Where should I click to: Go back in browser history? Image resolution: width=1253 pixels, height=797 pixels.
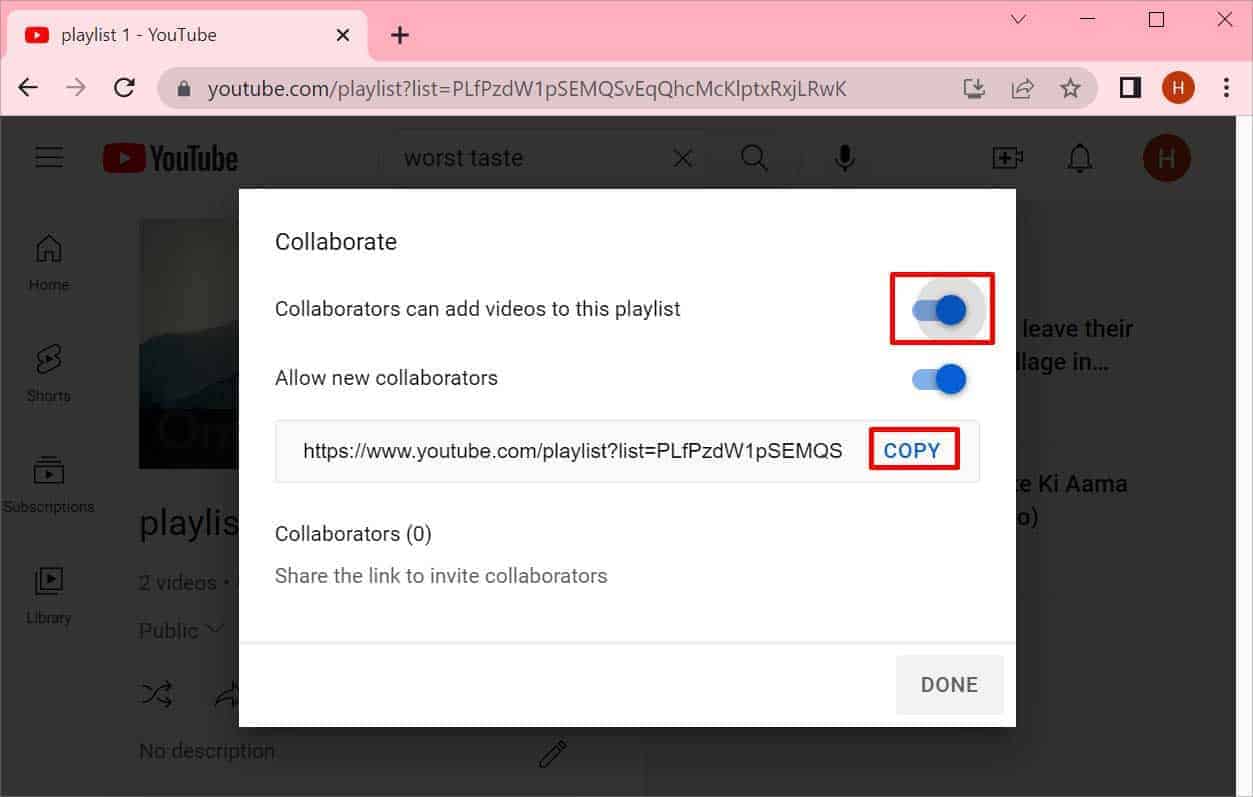(x=28, y=89)
